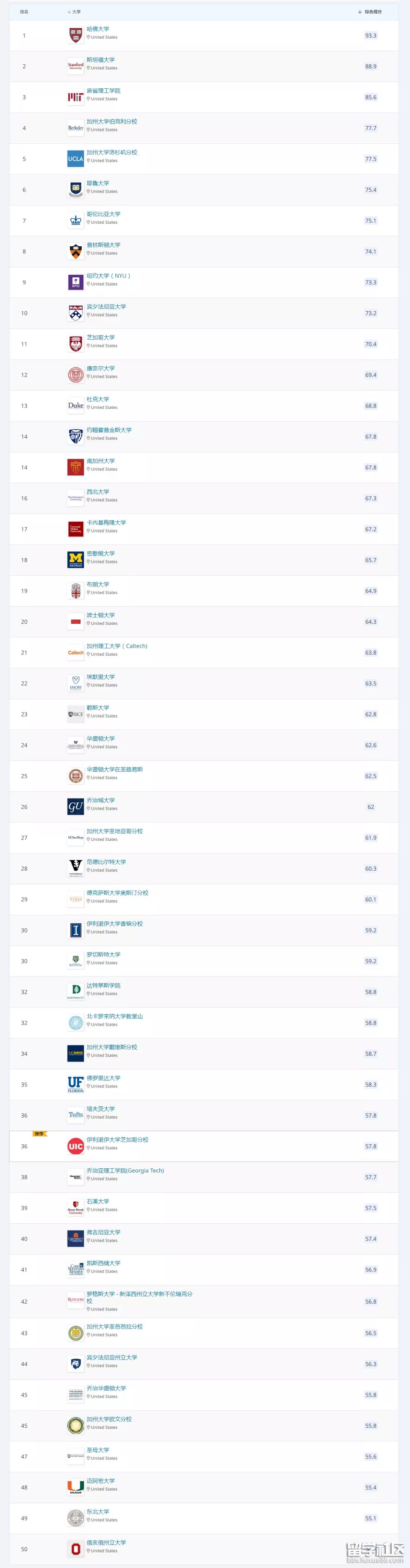Click the MIT logo icon
The width and height of the screenshot is (410, 1568).
76,97
